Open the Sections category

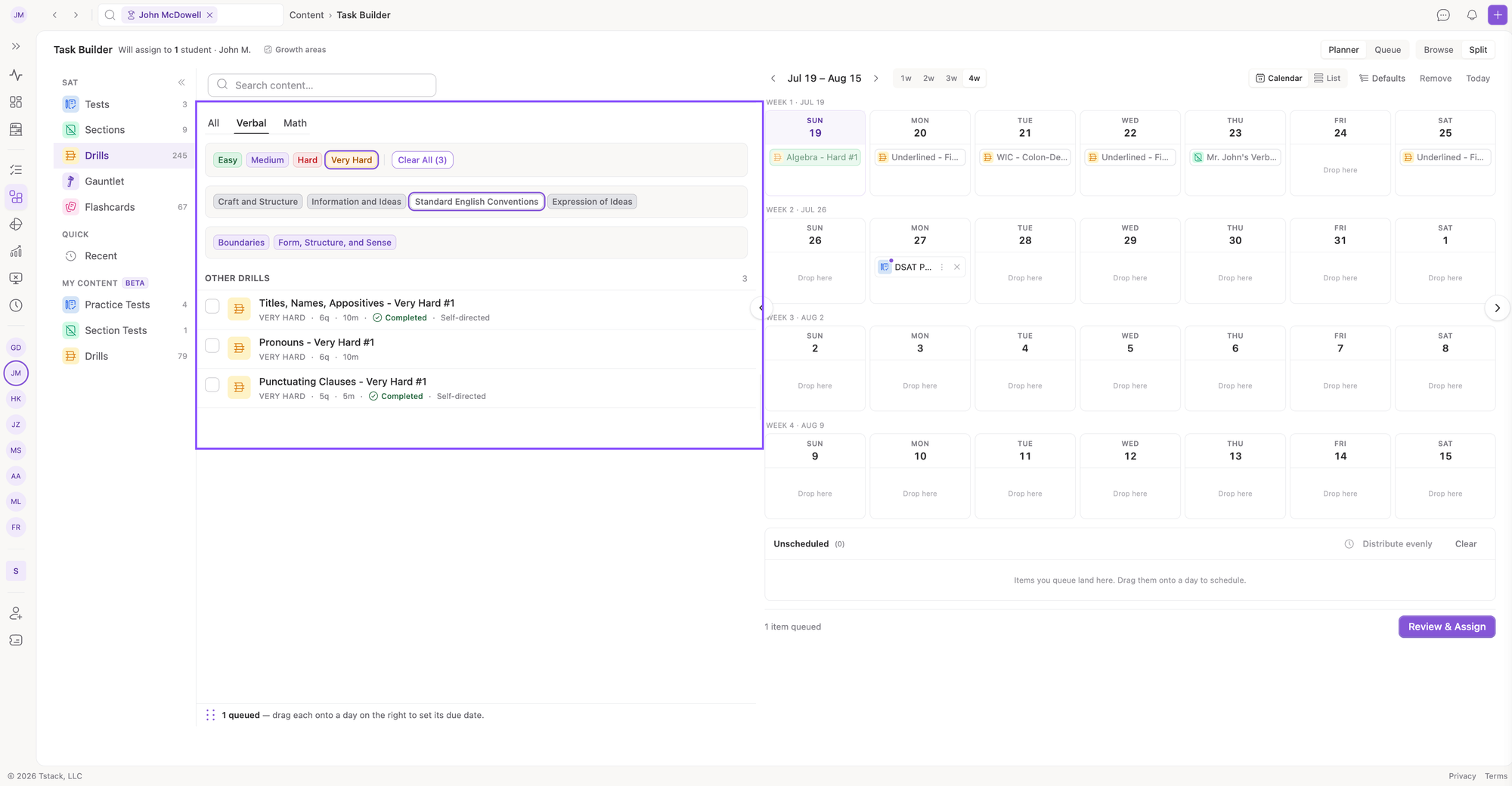click(x=125, y=130)
